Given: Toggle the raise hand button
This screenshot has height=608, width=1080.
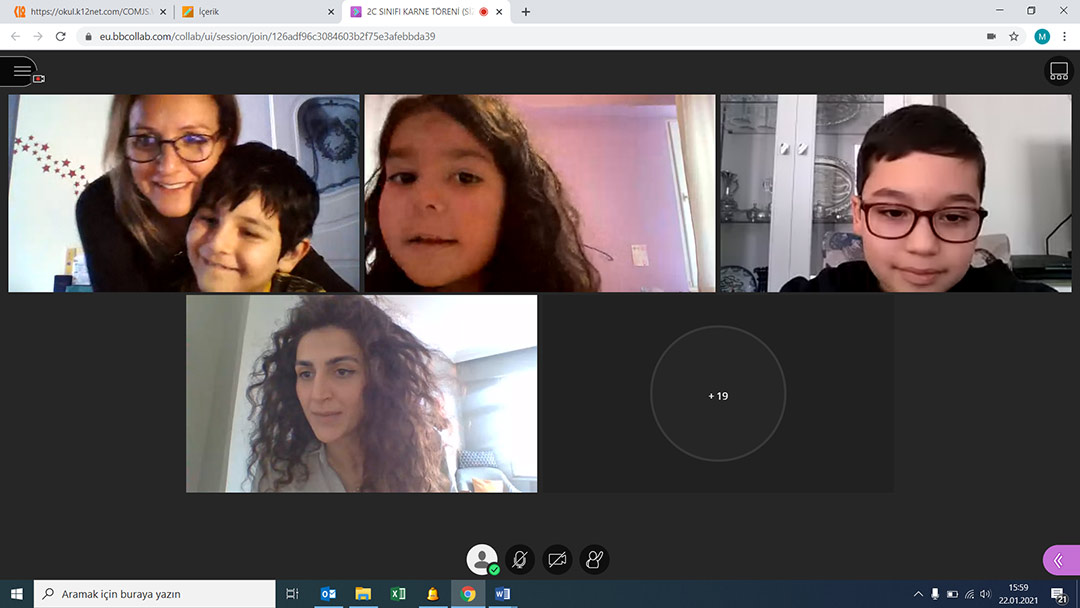Looking at the screenshot, I should tap(594, 559).
